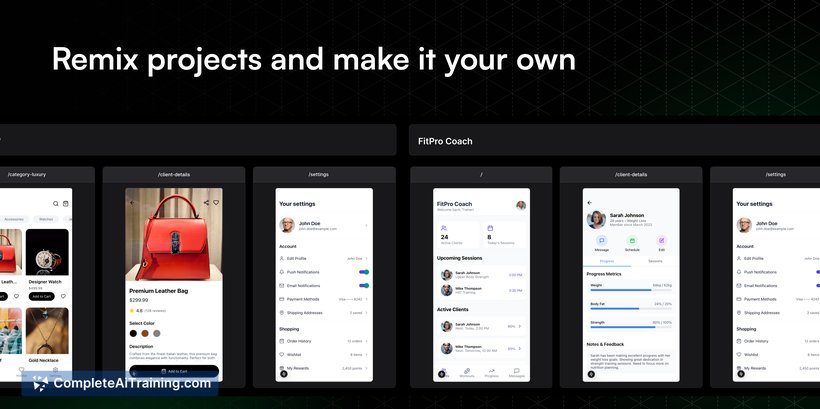Click the Strength progress bar
Viewport: 820px width, 409px height.
tap(631, 327)
